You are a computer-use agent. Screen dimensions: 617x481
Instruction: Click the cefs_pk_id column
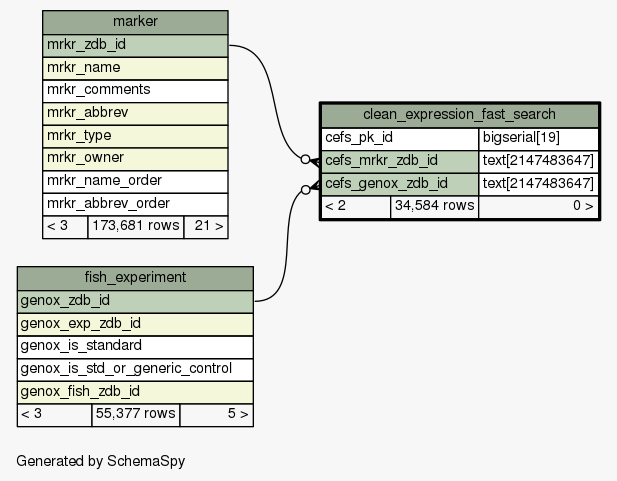tap(400, 138)
